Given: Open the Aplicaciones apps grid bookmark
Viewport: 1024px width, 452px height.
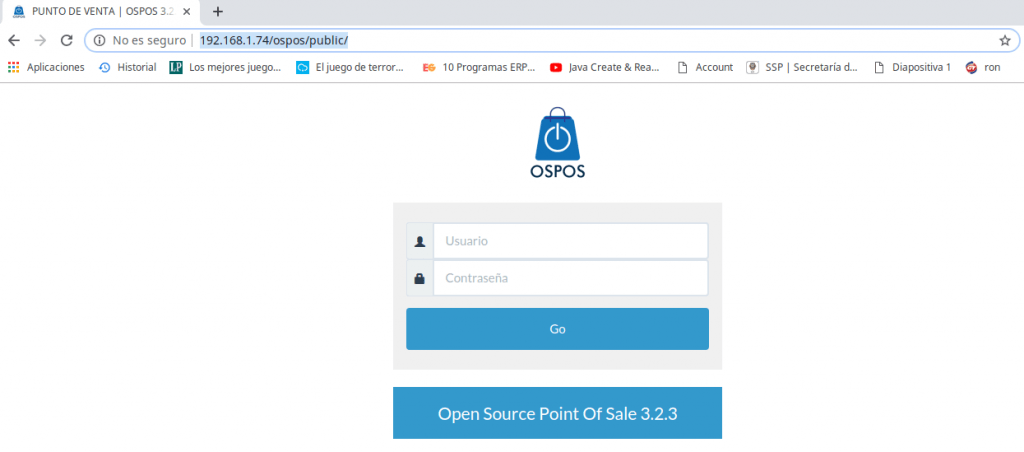Looking at the screenshot, I should tap(46, 67).
